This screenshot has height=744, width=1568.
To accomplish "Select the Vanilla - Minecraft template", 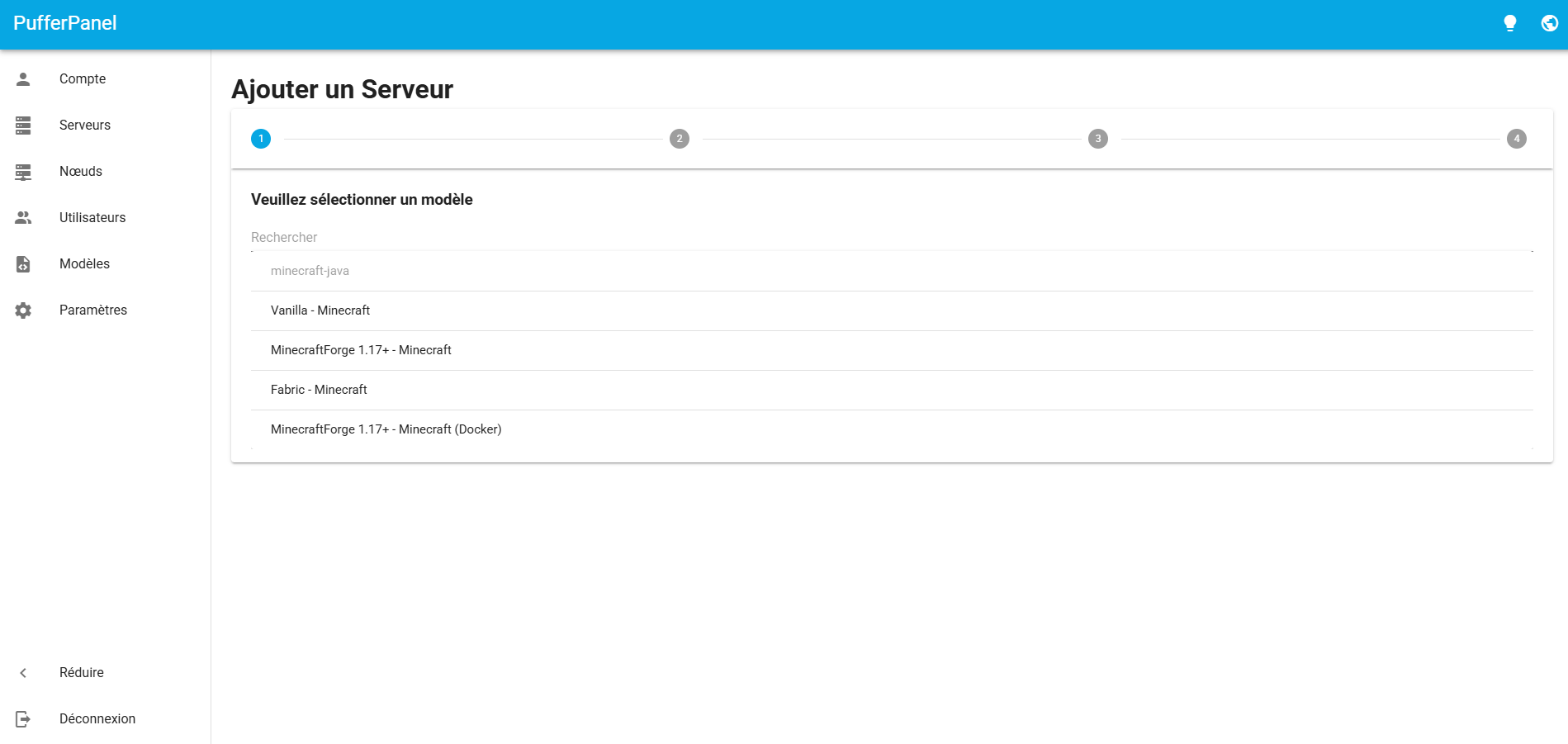I will [320, 310].
